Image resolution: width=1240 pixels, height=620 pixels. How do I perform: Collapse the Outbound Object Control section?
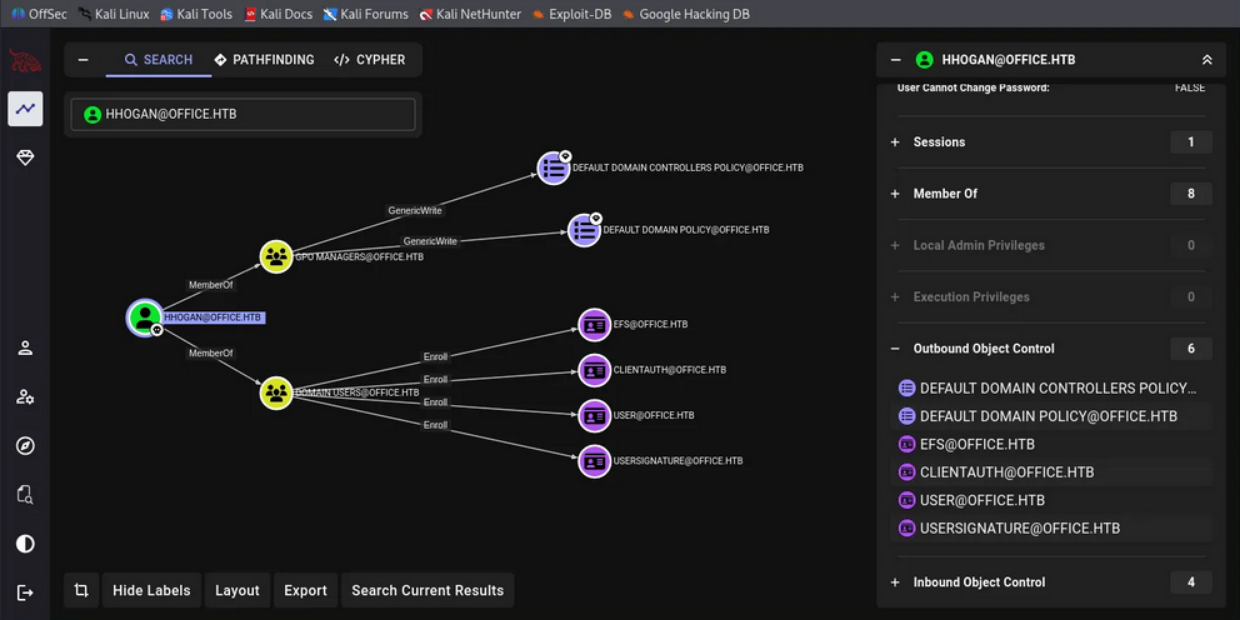(896, 349)
